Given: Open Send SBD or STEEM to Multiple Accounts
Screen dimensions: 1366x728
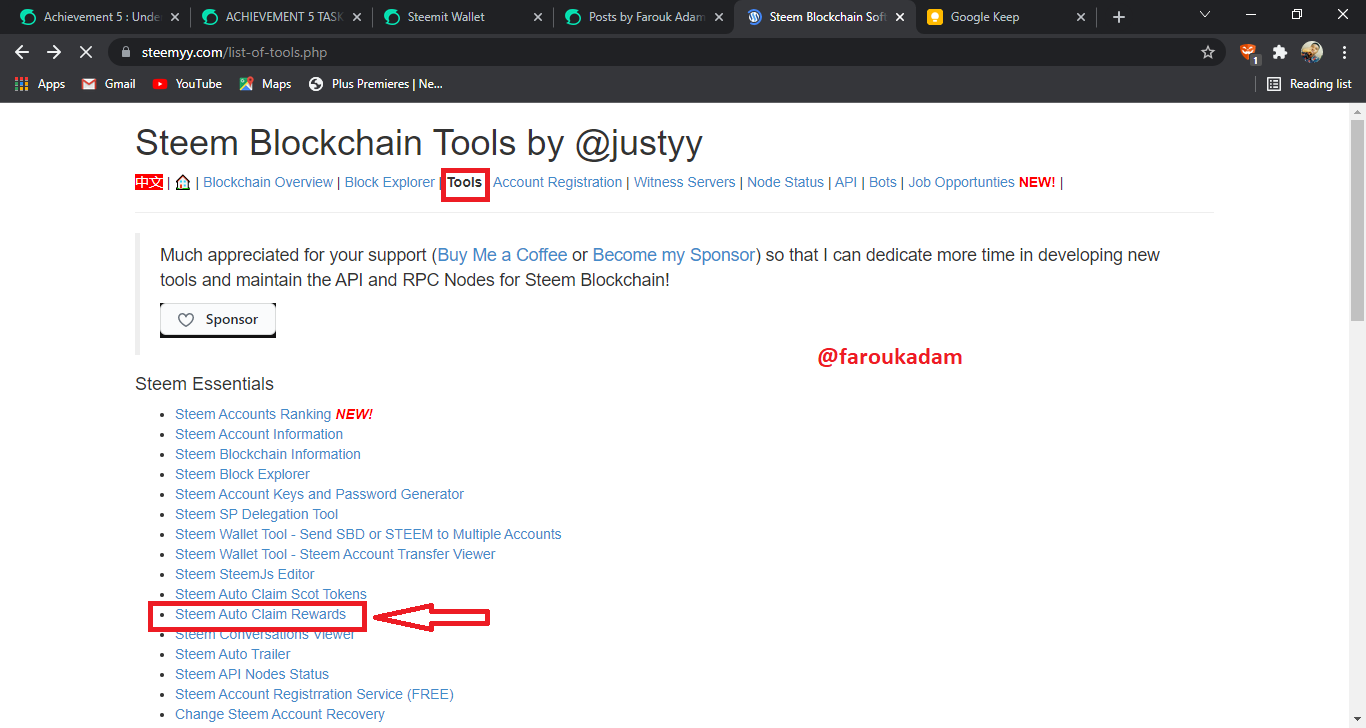Looking at the screenshot, I should pyautogui.click(x=368, y=534).
